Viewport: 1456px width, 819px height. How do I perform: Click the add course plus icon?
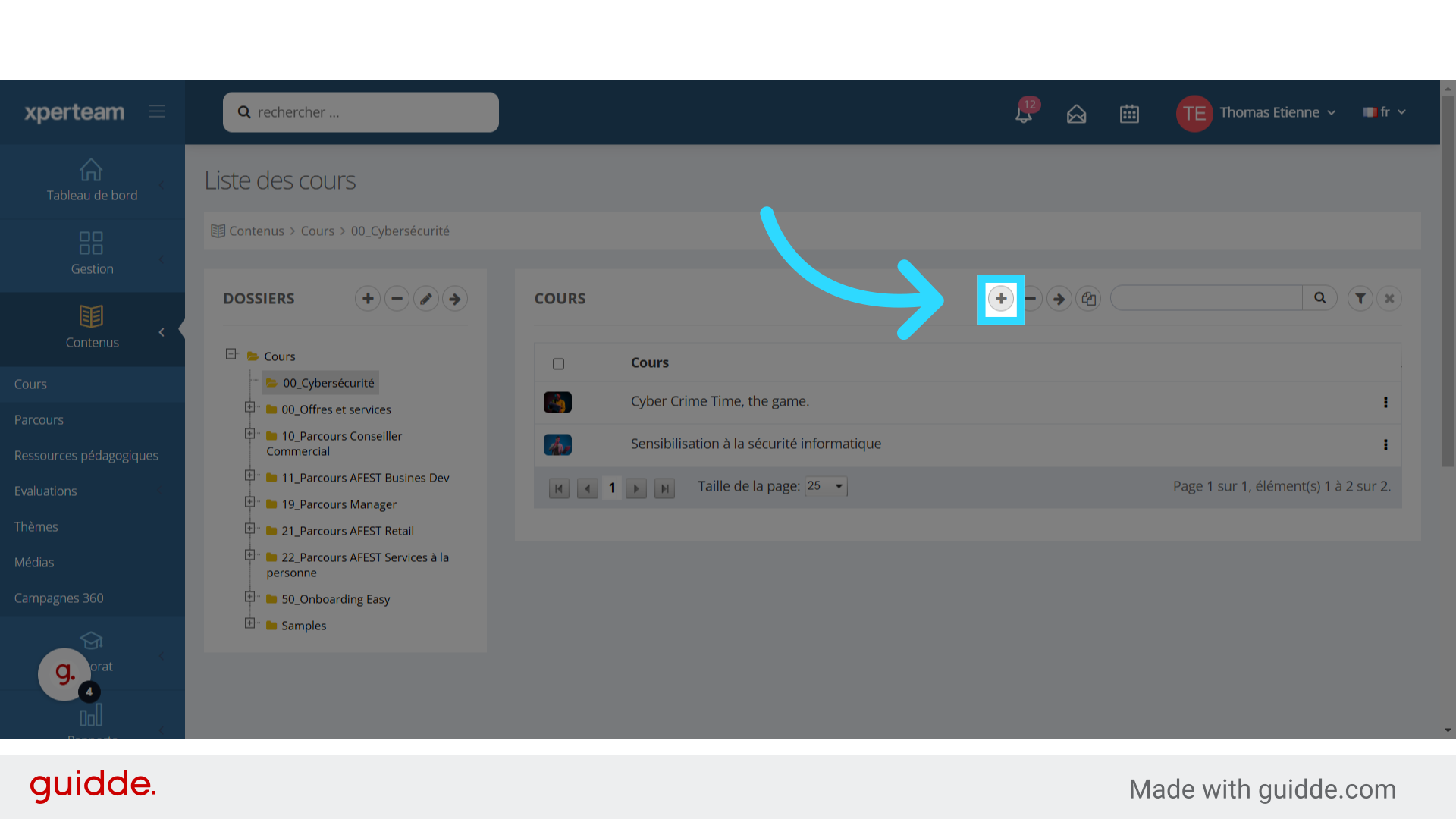(1000, 299)
